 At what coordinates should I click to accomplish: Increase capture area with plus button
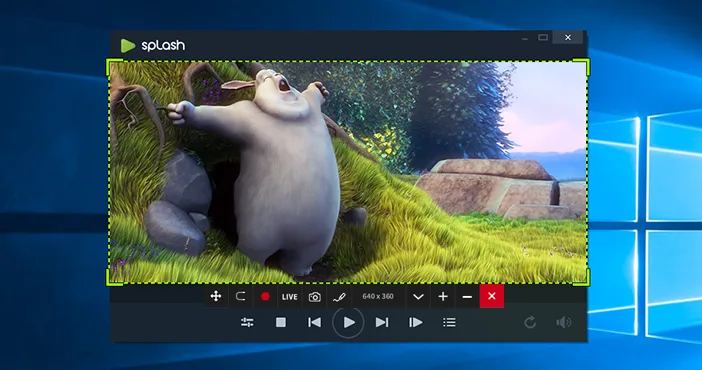(443, 296)
